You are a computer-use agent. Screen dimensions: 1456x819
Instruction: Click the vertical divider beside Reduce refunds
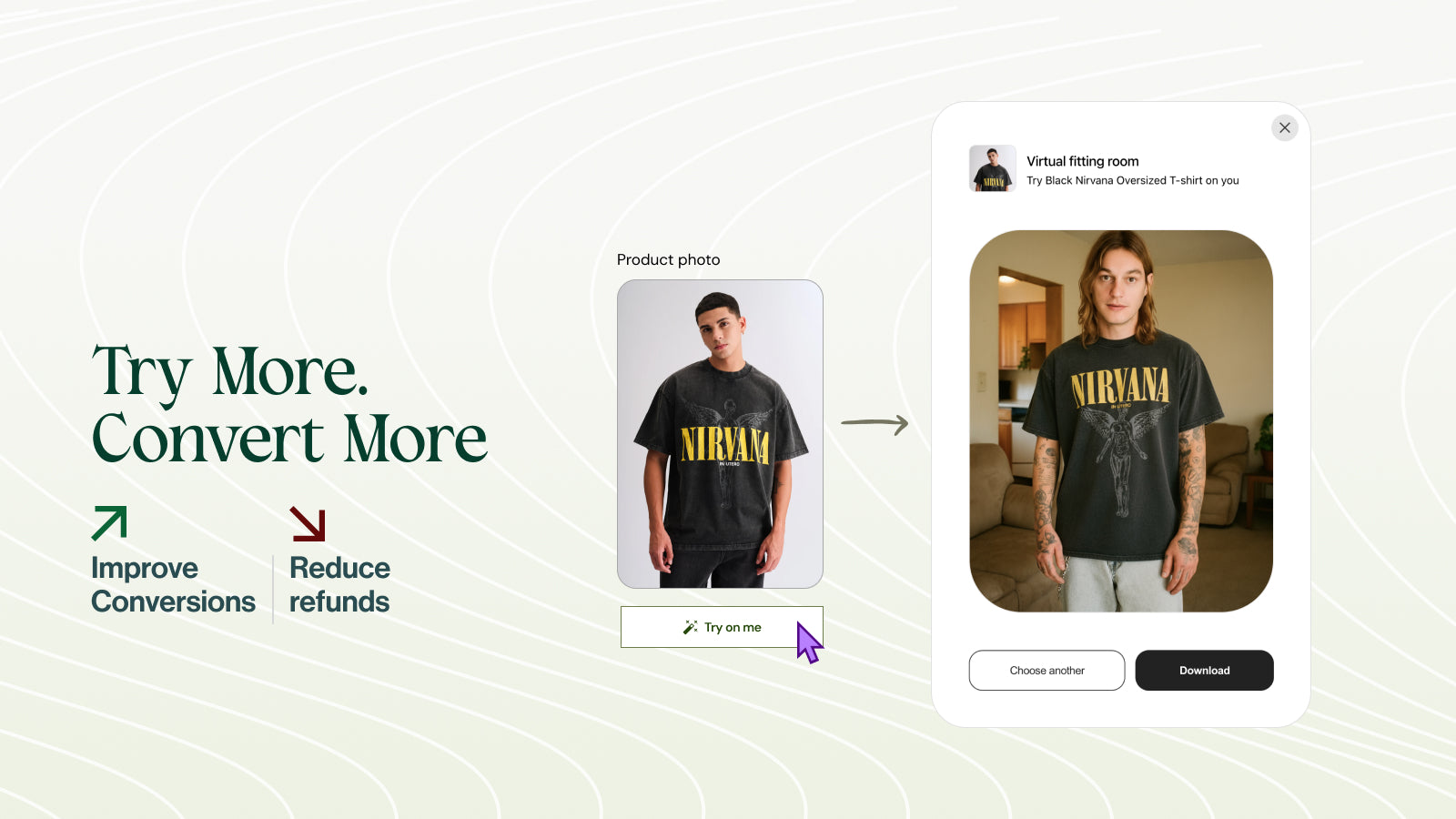point(273,589)
